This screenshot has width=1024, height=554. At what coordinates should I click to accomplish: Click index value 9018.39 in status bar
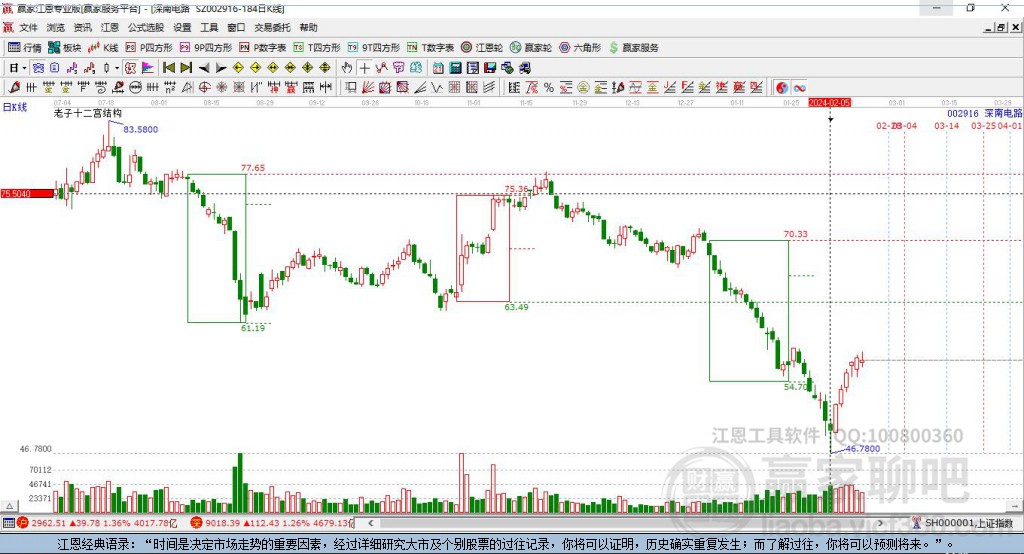tap(223, 523)
